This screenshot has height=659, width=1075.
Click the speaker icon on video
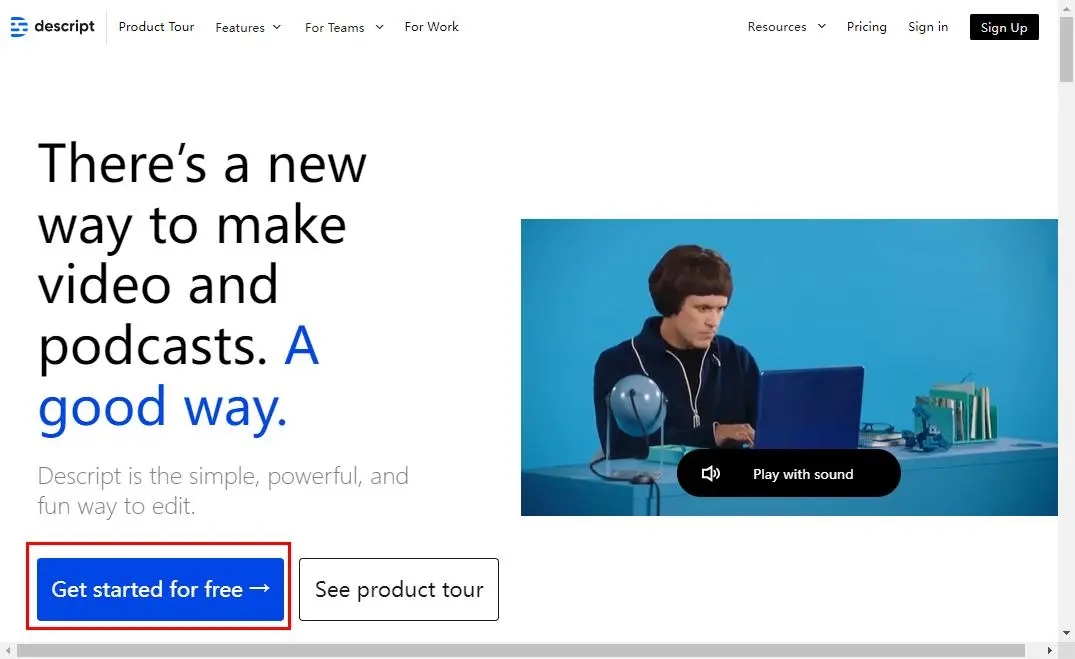pyautogui.click(x=710, y=473)
